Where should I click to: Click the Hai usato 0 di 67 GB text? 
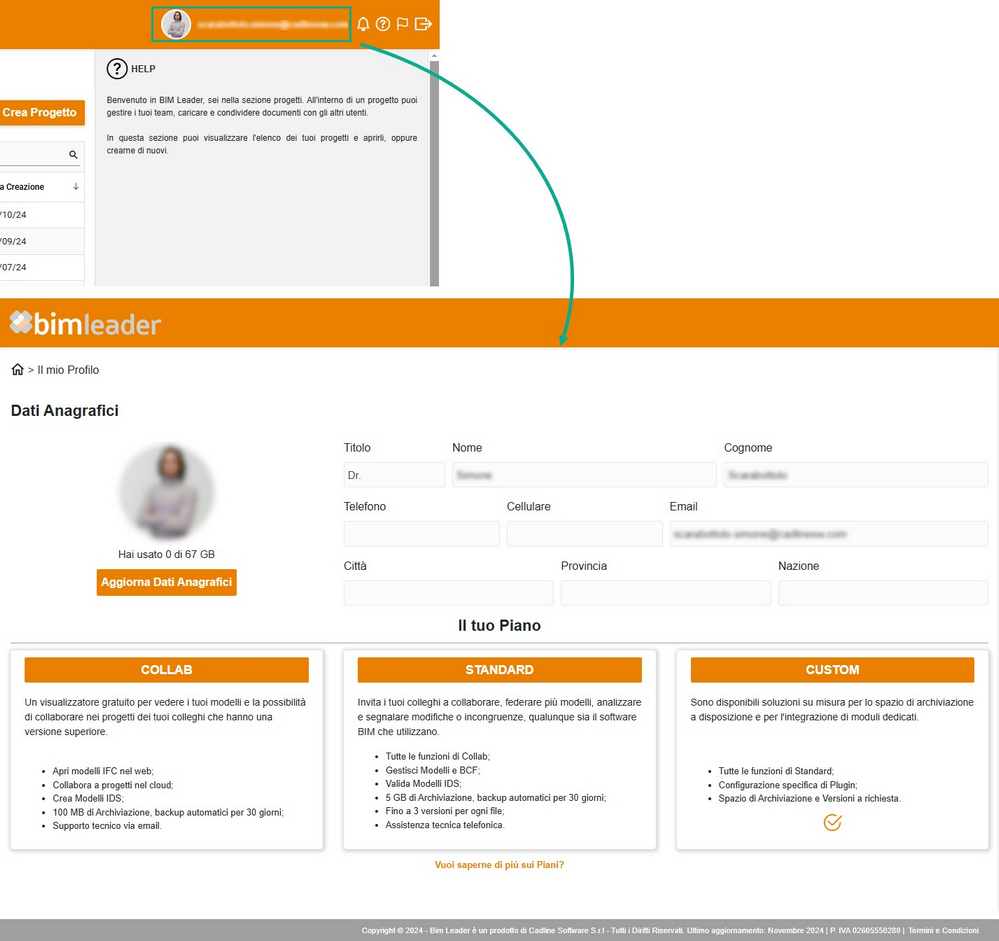tap(166, 554)
